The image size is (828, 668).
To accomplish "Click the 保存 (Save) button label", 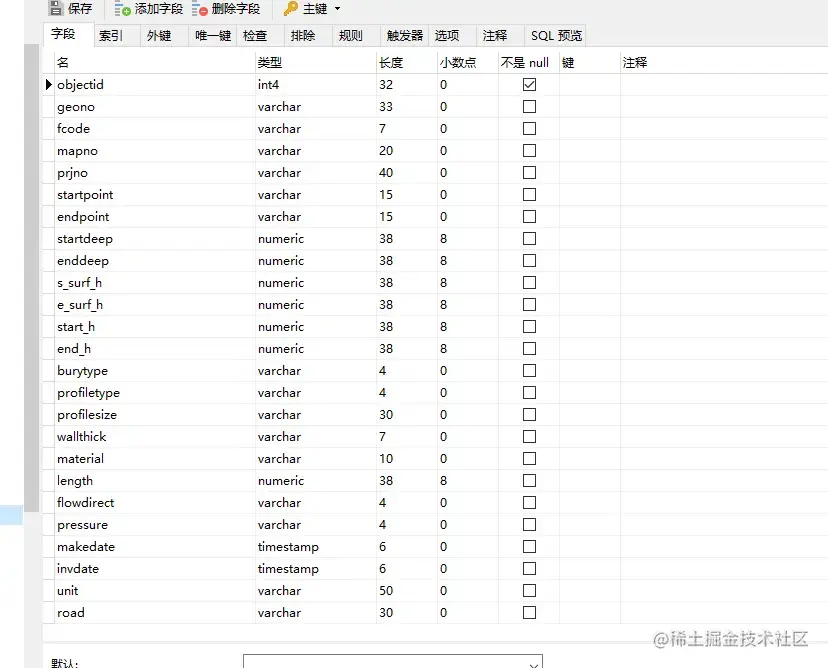I will [x=80, y=9].
